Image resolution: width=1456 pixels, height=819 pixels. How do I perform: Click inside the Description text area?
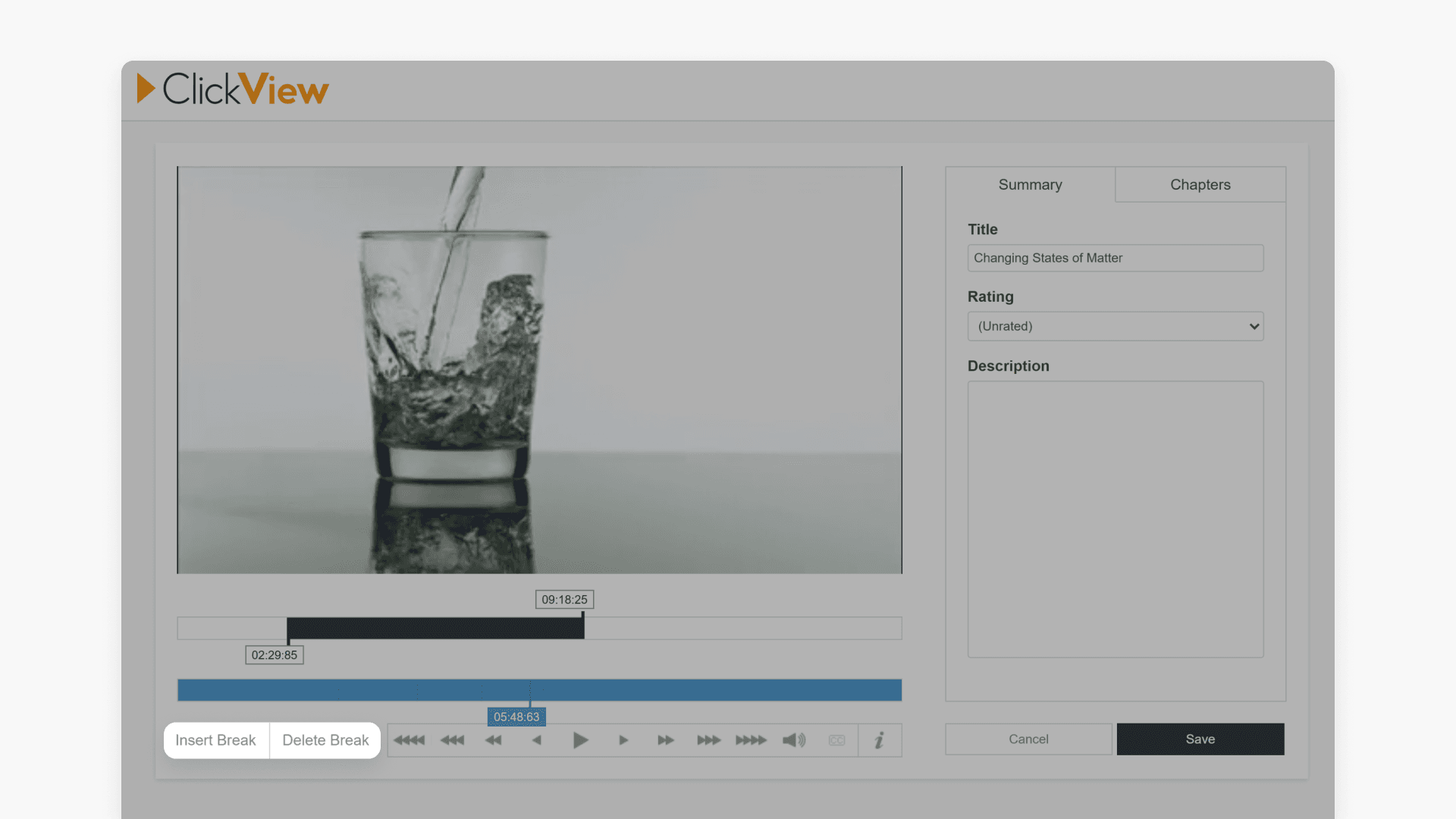(x=1115, y=519)
